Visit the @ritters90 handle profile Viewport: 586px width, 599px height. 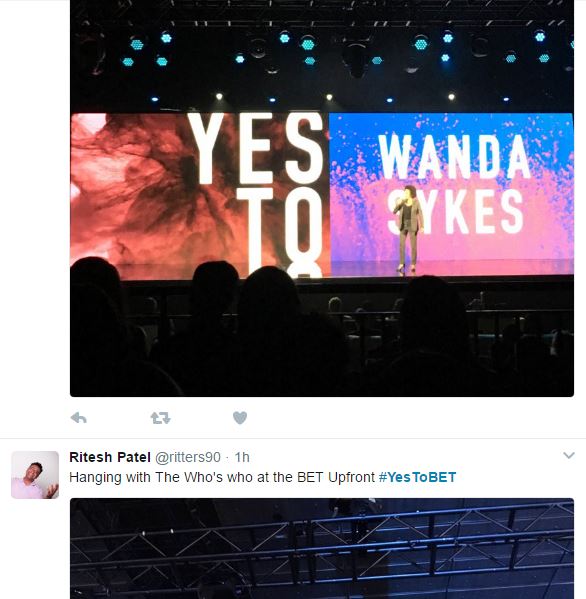pos(188,457)
